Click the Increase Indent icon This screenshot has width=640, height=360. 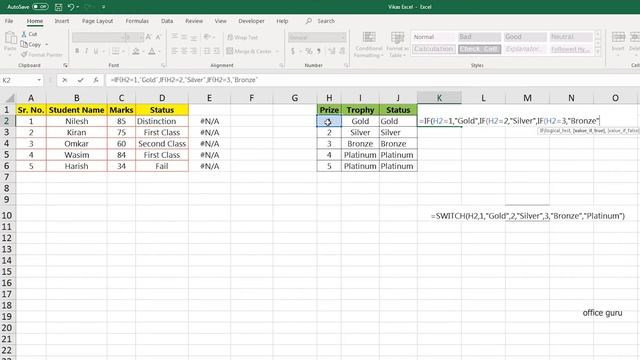(217, 51)
